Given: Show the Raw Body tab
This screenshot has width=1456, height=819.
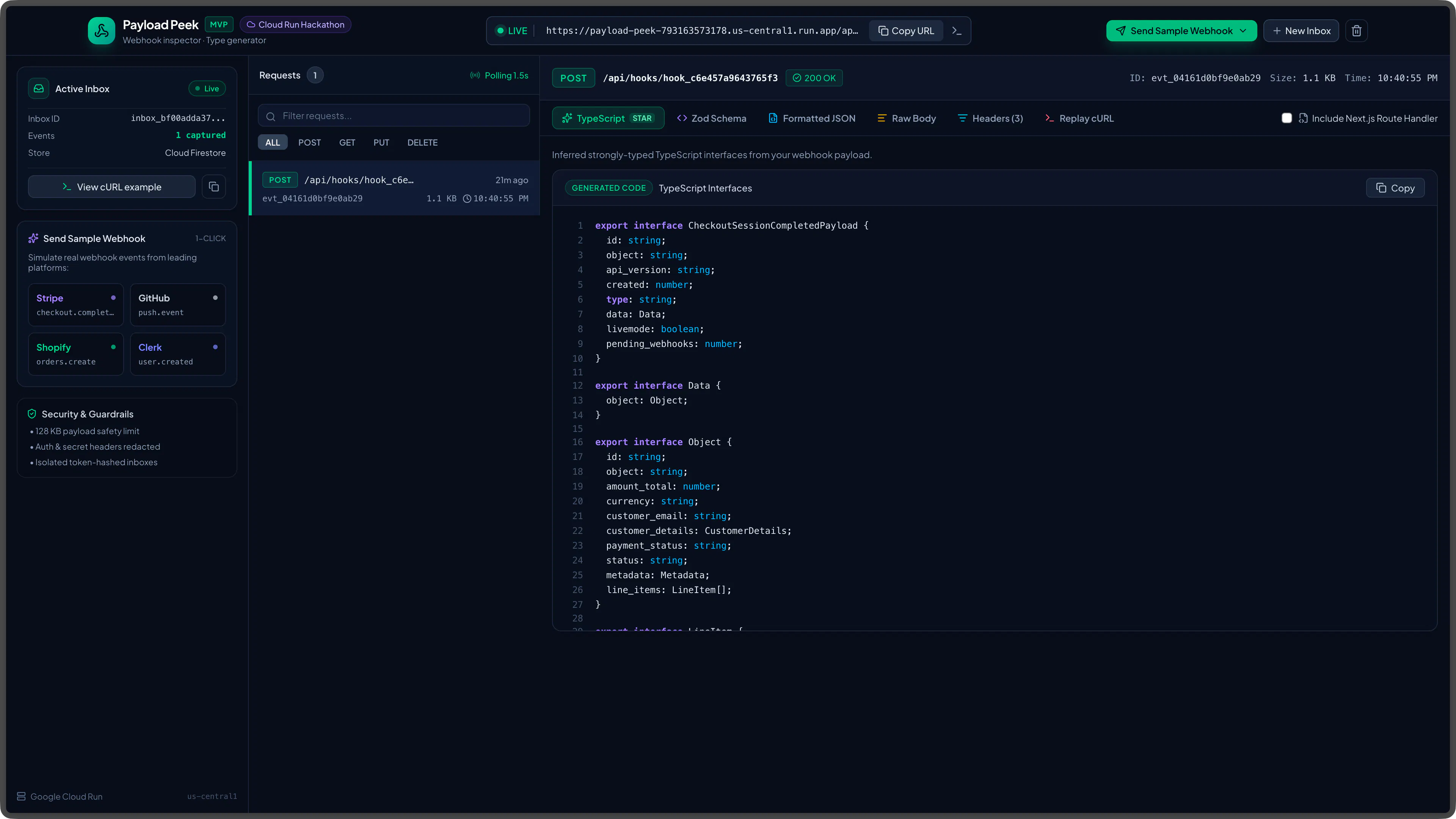Looking at the screenshot, I should pyautogui.click(x=907, y=118).
